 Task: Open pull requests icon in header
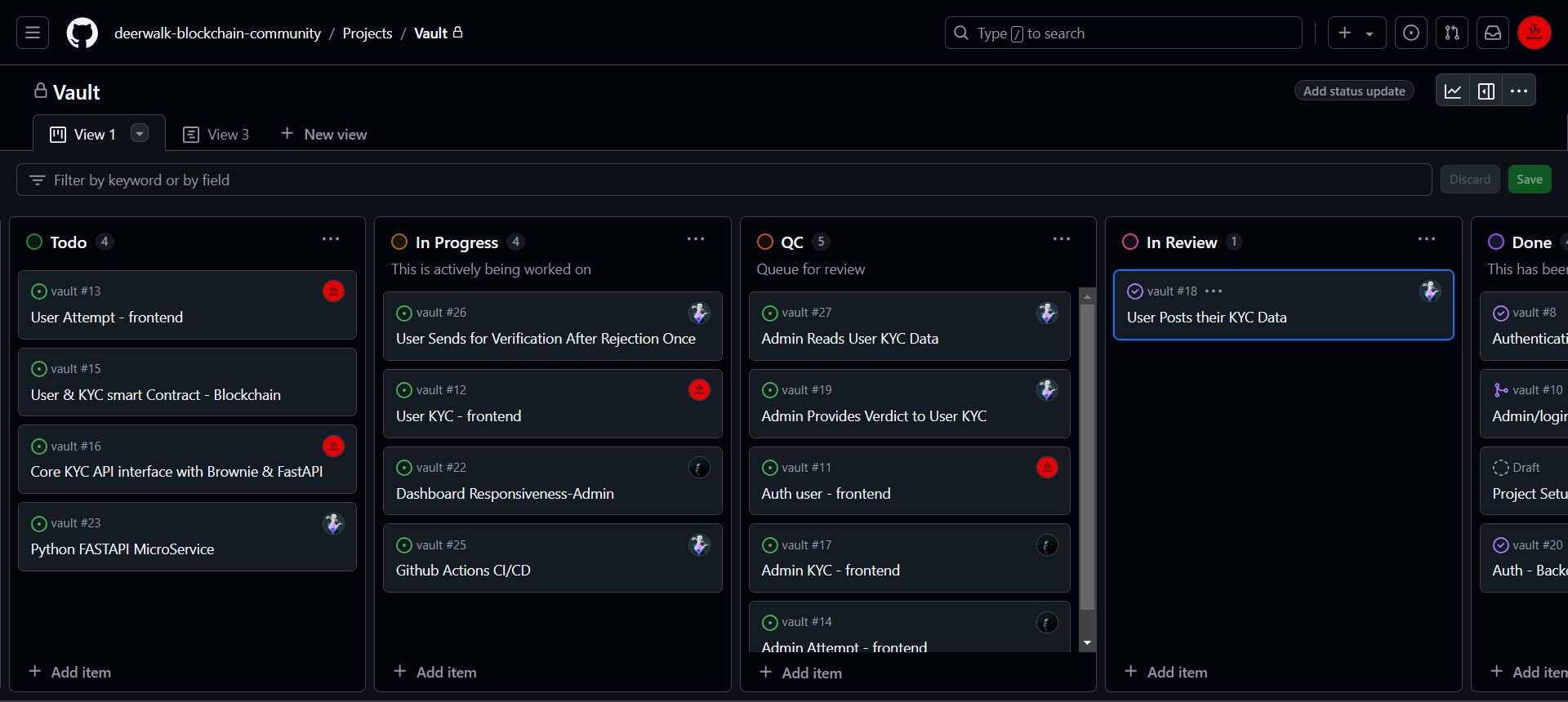[1451, 33]
